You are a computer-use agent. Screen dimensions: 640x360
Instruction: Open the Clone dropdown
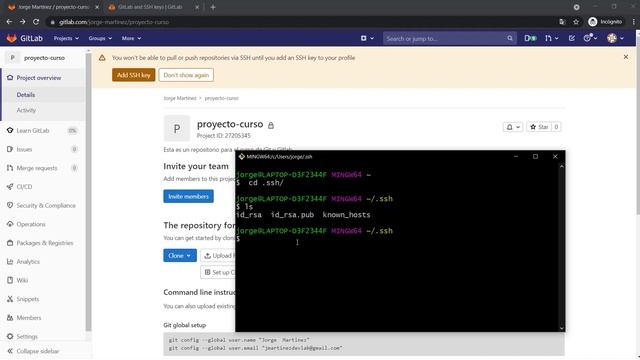[x=180, y=256]
